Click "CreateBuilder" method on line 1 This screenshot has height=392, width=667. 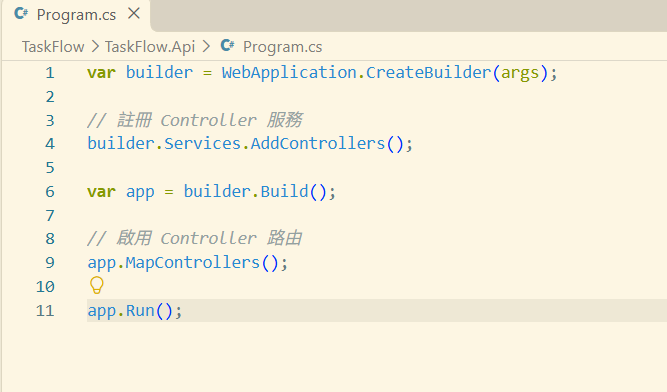pos(428,73)
